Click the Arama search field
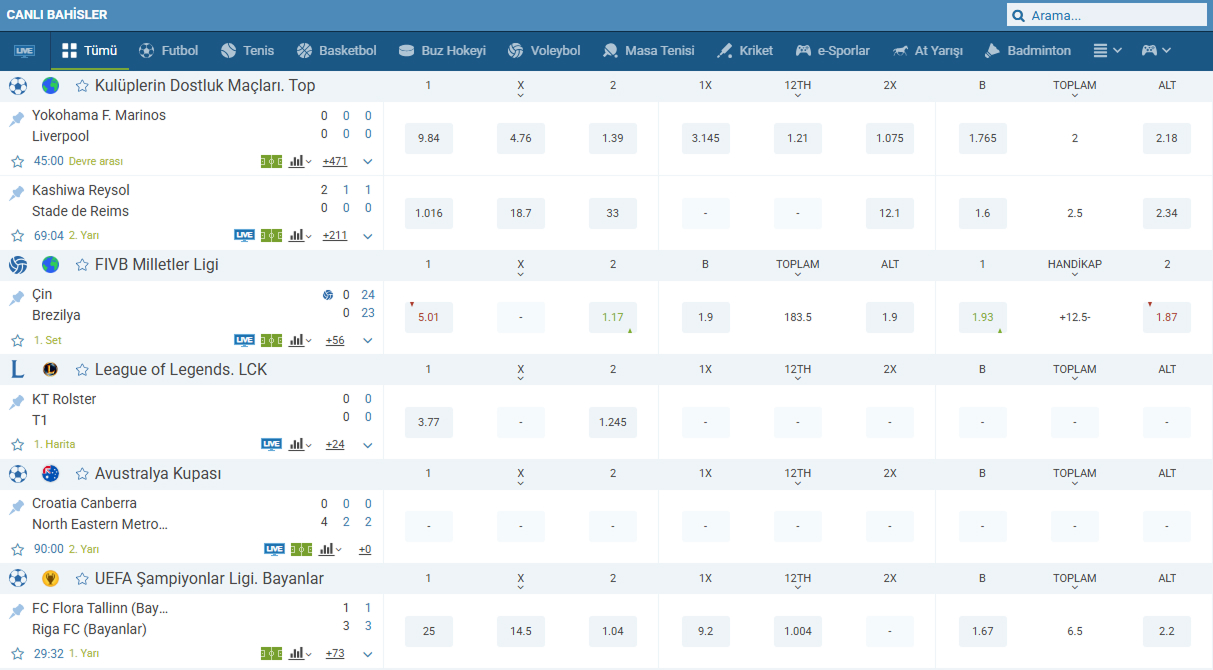The height and width of the screenshot is (670, 1213). pos(1105,16)
